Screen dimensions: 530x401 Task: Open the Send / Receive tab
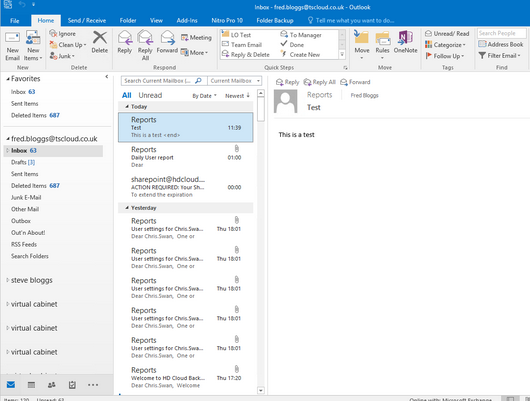point(87,21)
